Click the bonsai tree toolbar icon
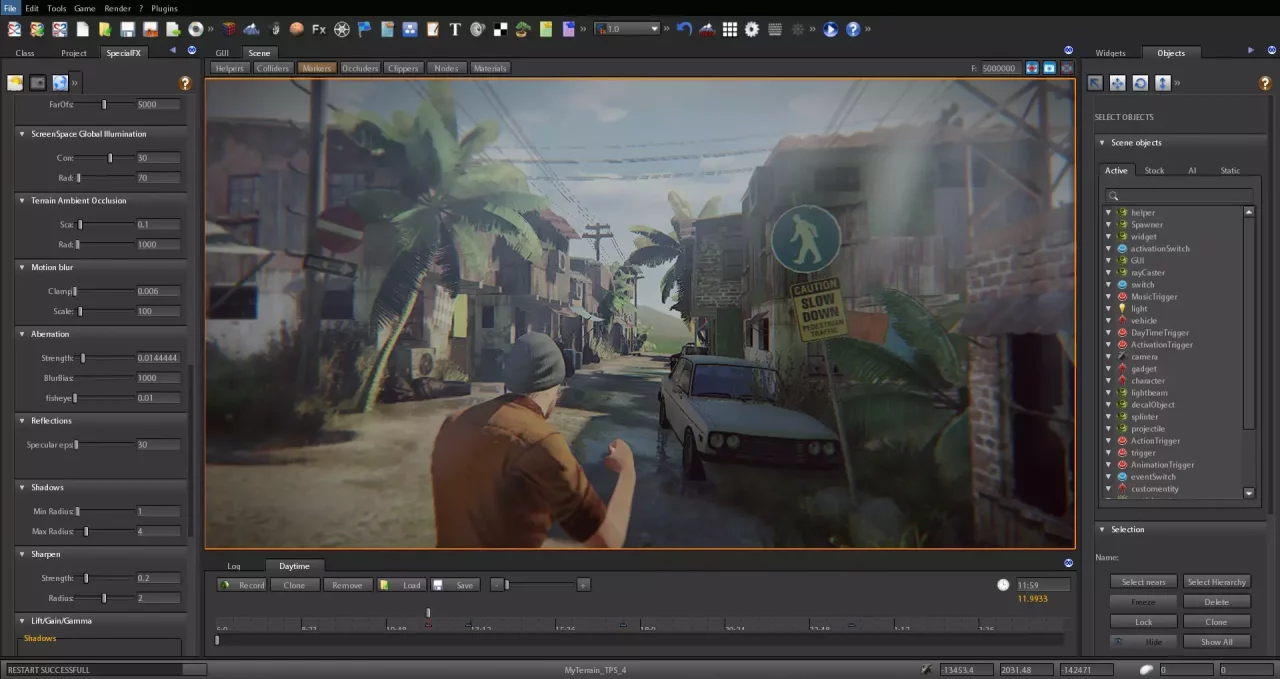This screenshot has height=679, width=1280. (x=522, y=29)
